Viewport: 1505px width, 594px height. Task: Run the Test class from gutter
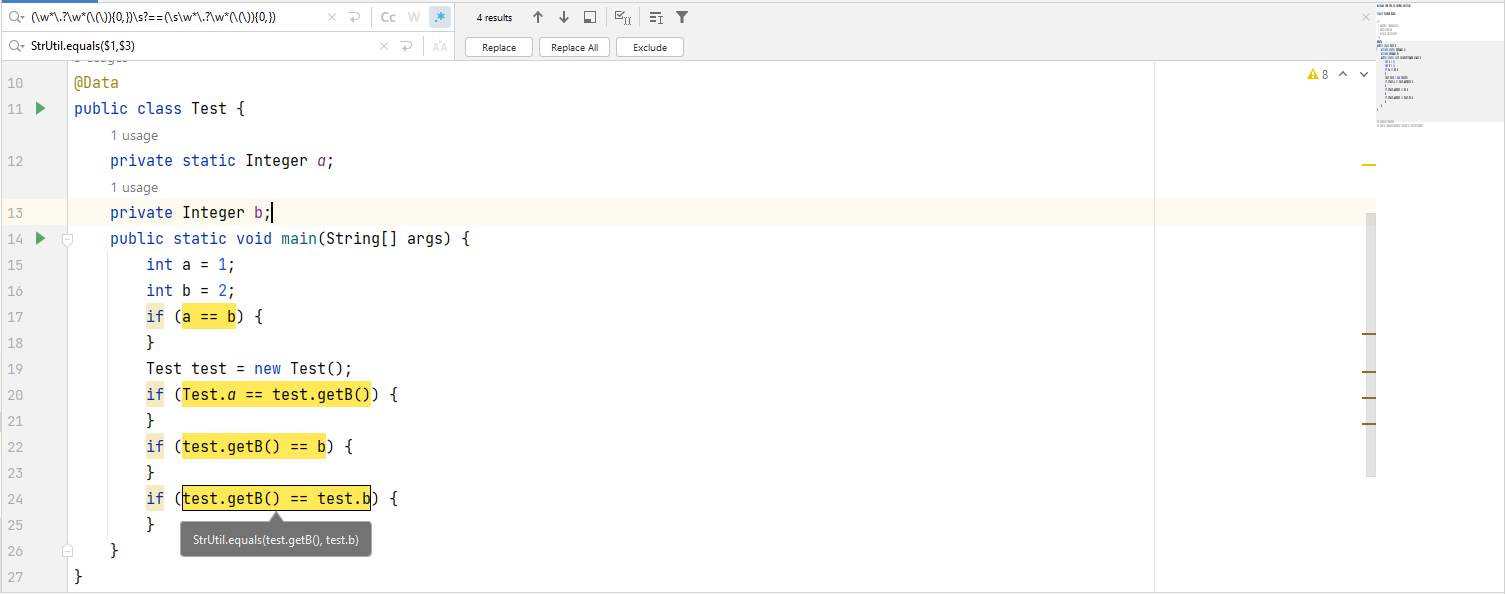pos(41,108)
